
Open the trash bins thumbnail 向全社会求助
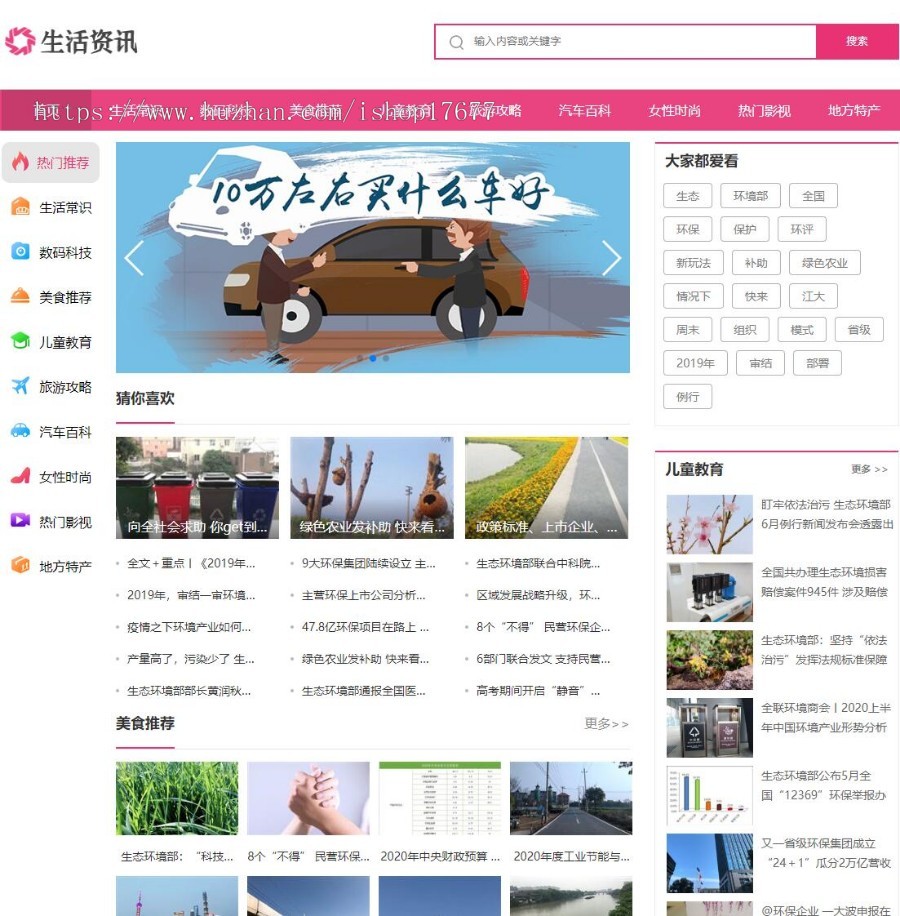[x=197, y=488]
